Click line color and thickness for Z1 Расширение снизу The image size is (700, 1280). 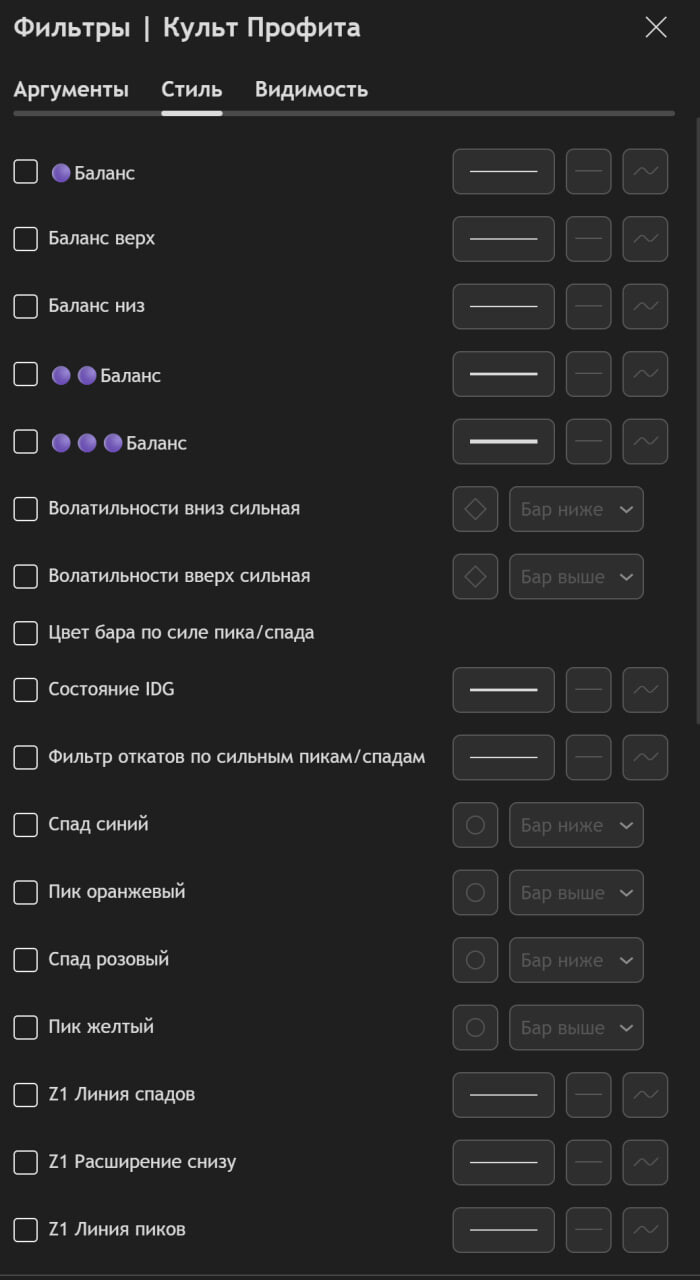503,1162
